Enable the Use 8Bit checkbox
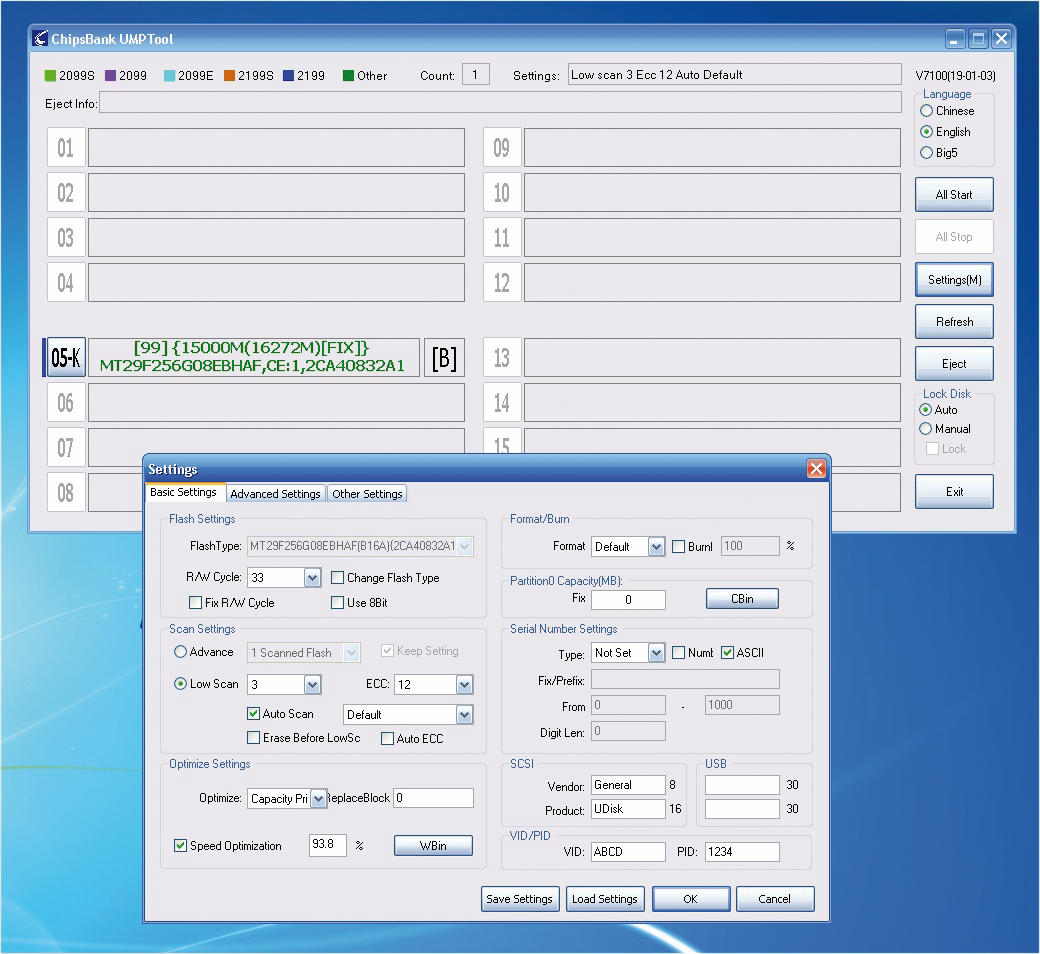Viewport: 1040px width, 954px height. pyautogui.click(x=338, y=603)
